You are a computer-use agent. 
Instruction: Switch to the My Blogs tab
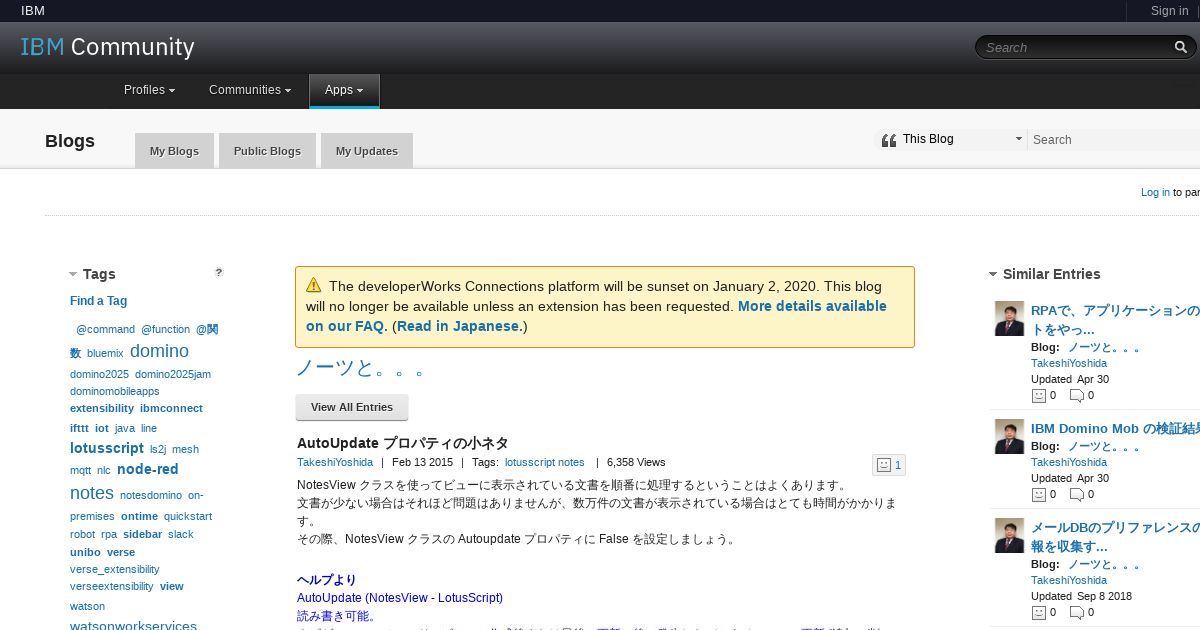(174, 151)
